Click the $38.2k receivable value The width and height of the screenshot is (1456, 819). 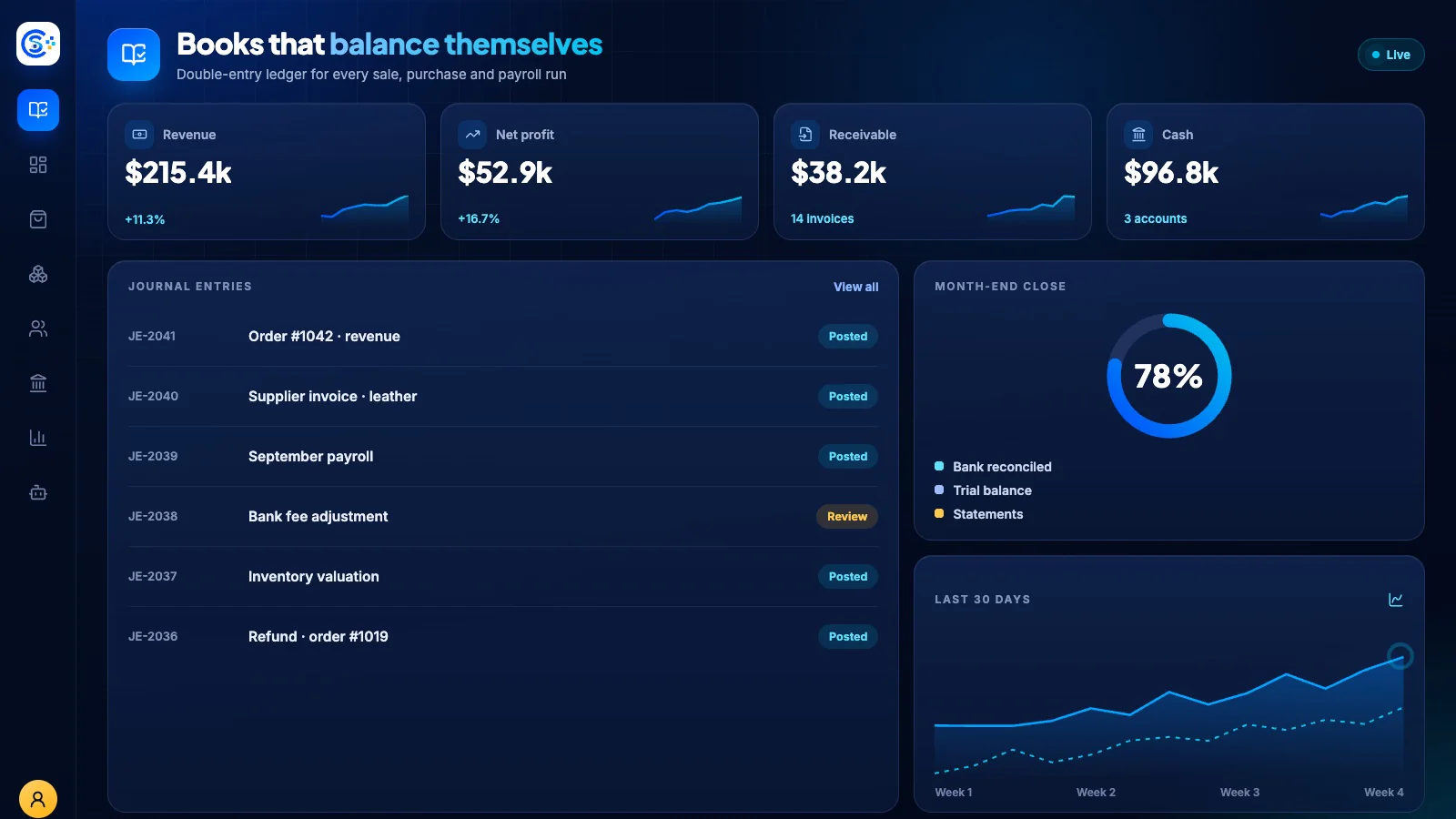coord(838,172)
